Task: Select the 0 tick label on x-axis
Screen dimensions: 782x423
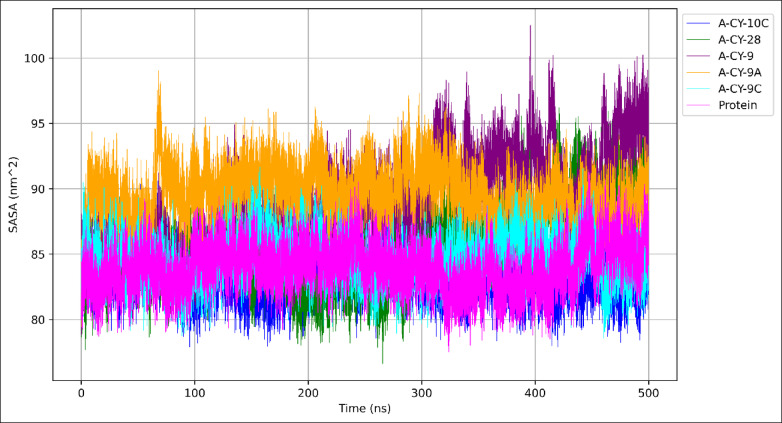Action: click(x=81, y=393)
